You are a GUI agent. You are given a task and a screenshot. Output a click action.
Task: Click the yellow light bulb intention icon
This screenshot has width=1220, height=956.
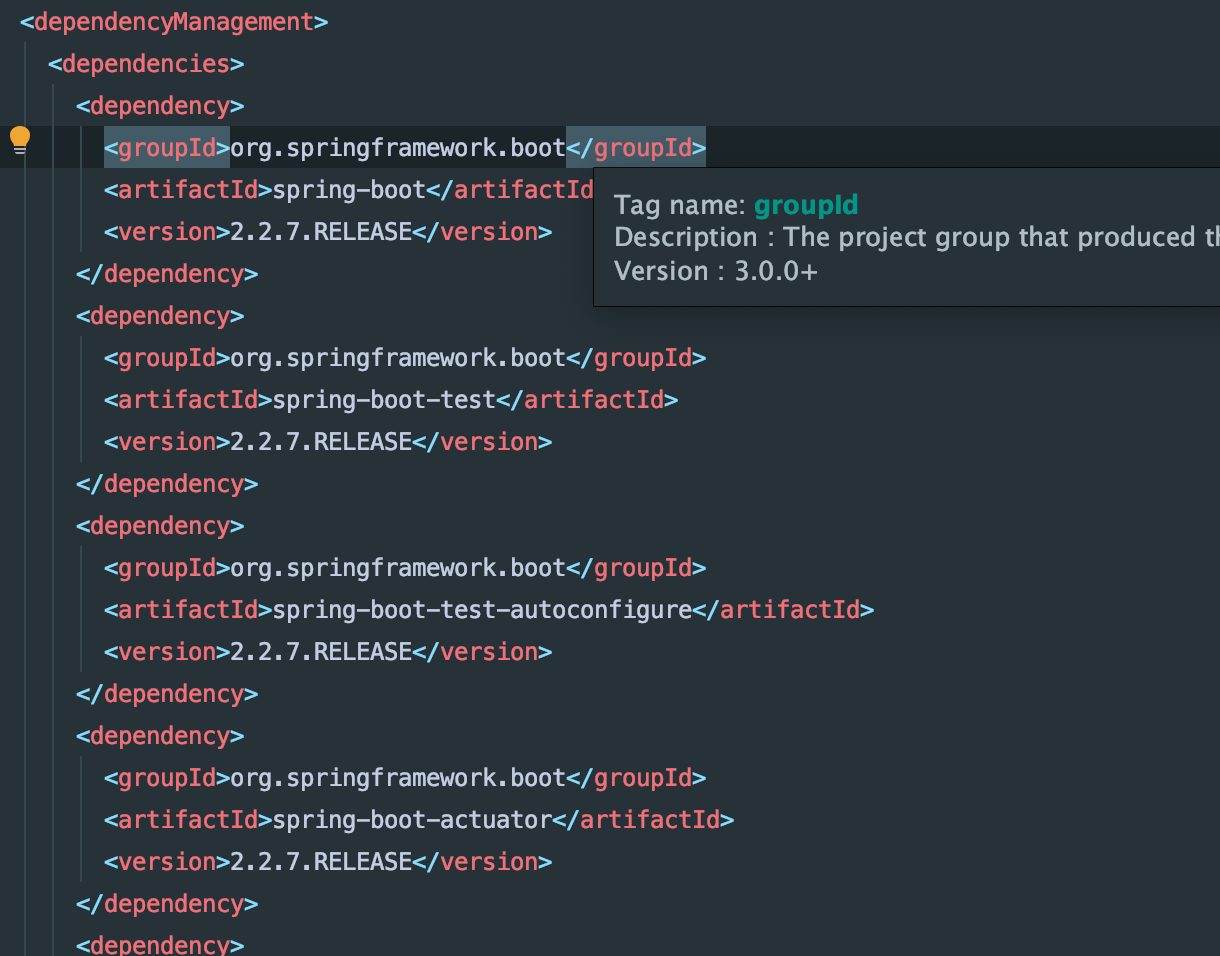click(x=20, y=141)
